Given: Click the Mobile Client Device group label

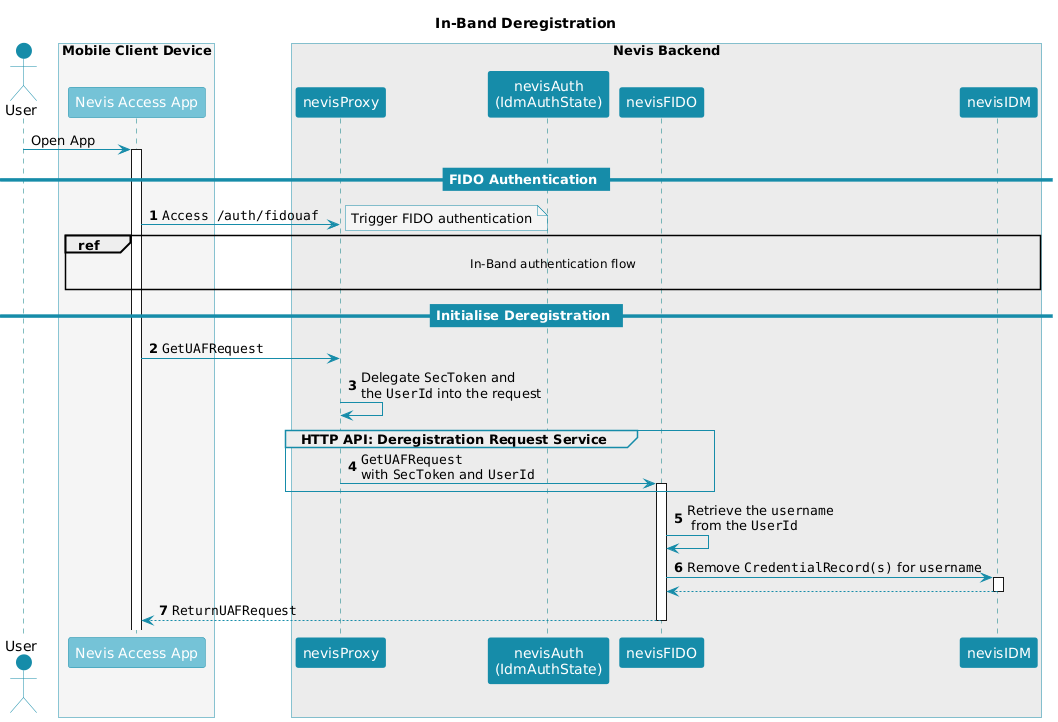Looking at the screenshot, I should (x=137, y=51).
